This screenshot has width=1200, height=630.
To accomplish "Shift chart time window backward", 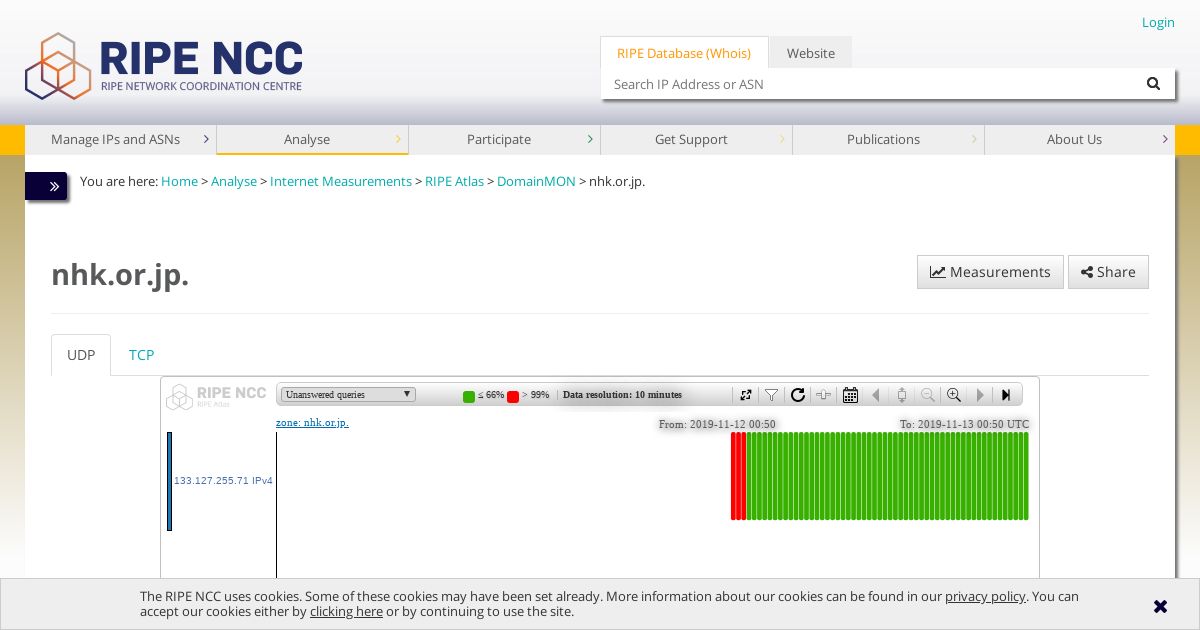I will coord(876,395).
